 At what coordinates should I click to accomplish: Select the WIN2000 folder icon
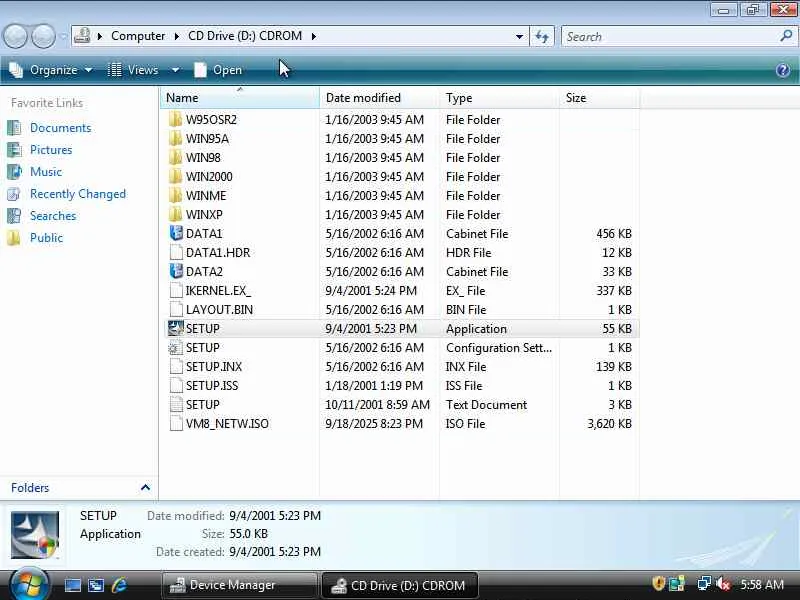point(176,177)
